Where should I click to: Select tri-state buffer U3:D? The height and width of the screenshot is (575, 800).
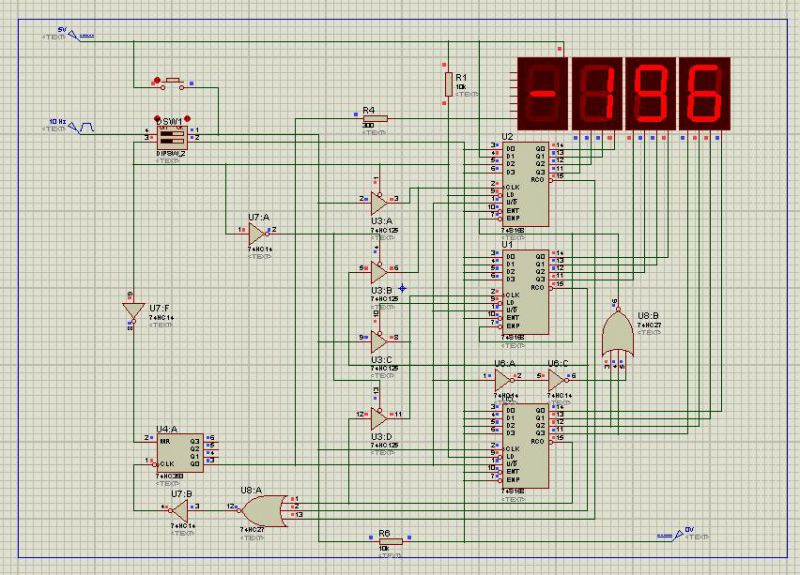point(379,418)
